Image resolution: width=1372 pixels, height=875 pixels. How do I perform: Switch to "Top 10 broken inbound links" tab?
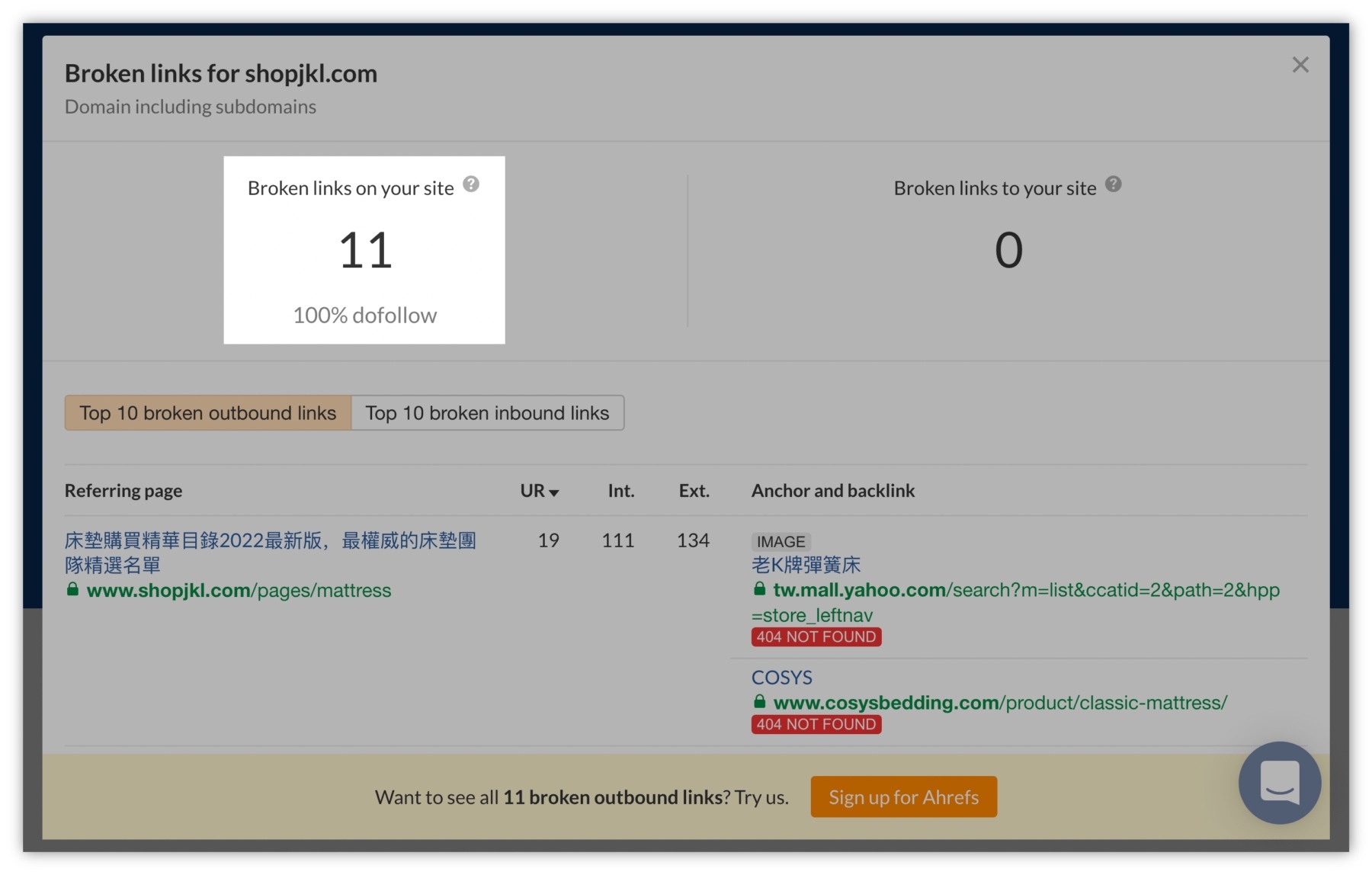(x=487, y=412)
